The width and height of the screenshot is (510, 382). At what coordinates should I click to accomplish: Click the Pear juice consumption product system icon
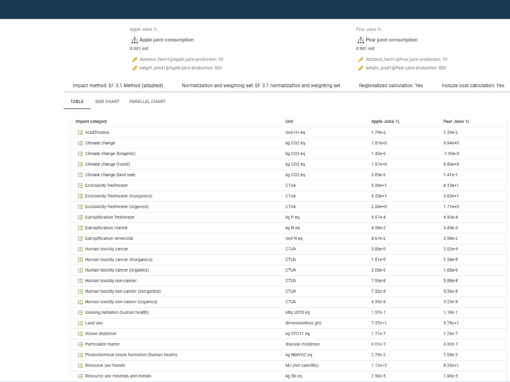tap(361, 40)
